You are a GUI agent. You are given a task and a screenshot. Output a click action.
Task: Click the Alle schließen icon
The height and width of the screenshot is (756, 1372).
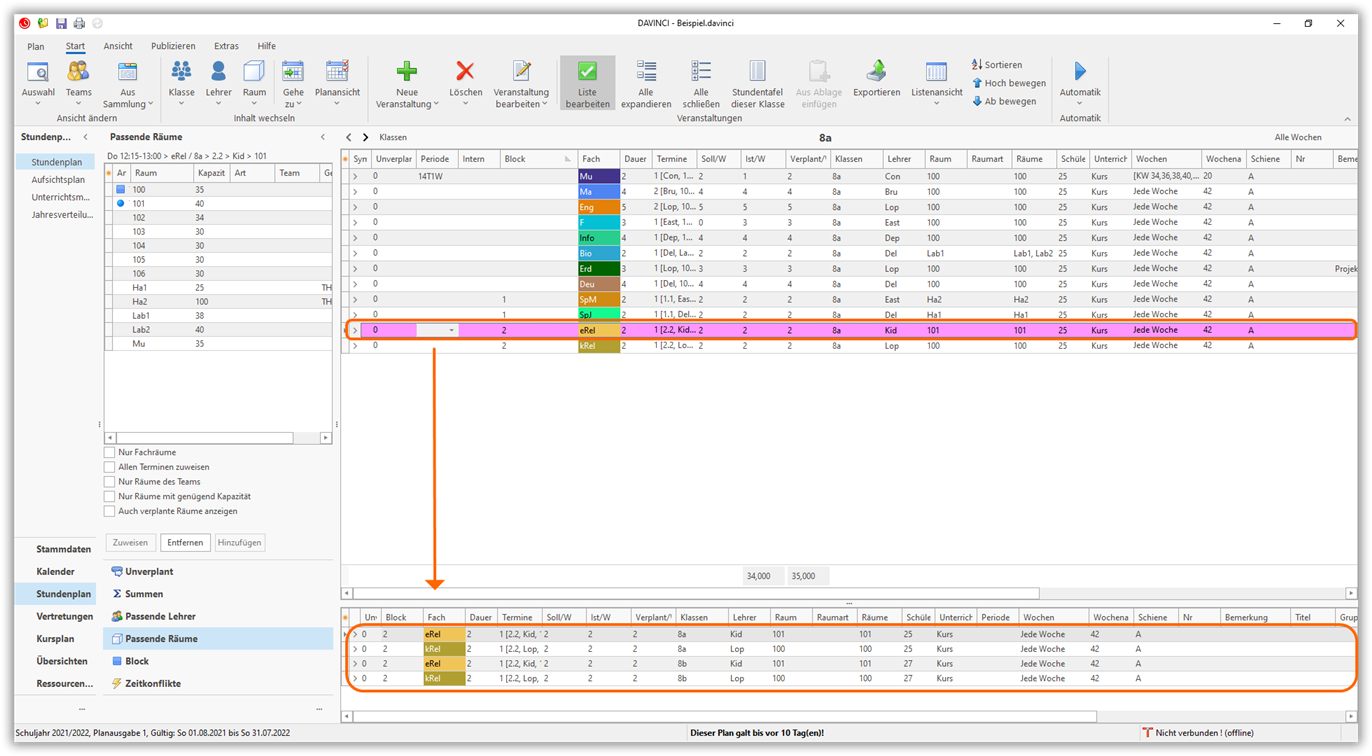[x=700, y=72]
